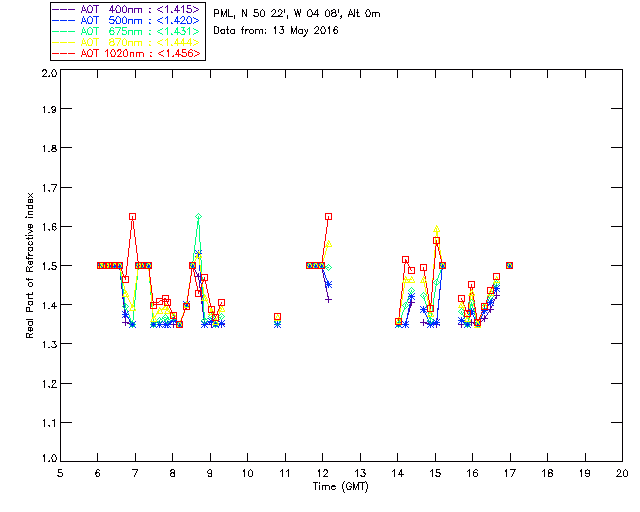Image resolution: width=640 pixels, height=512 pixels.
Task: Click the x-axis label 11
Action: 285,473
